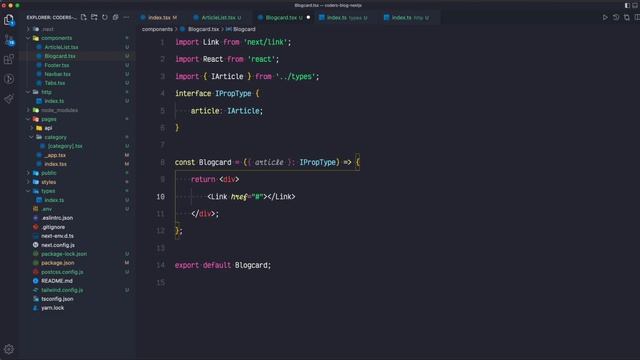
Task: Open Footer.tsx in the file tree
Action: click(57, 65)
